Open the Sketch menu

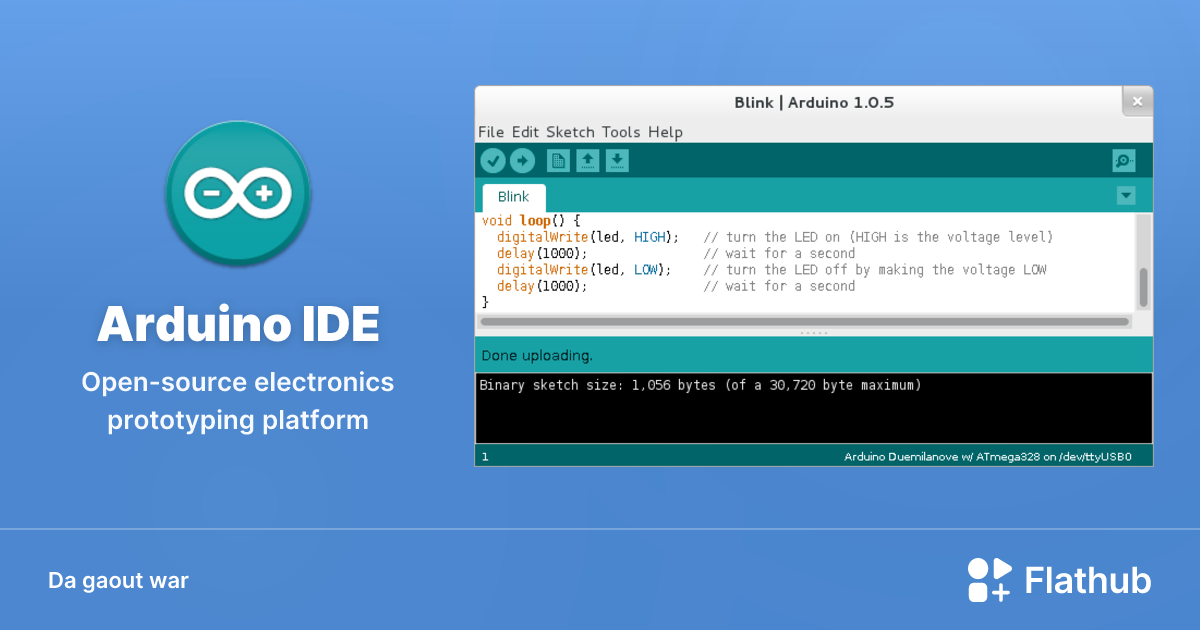click(567, 131)
